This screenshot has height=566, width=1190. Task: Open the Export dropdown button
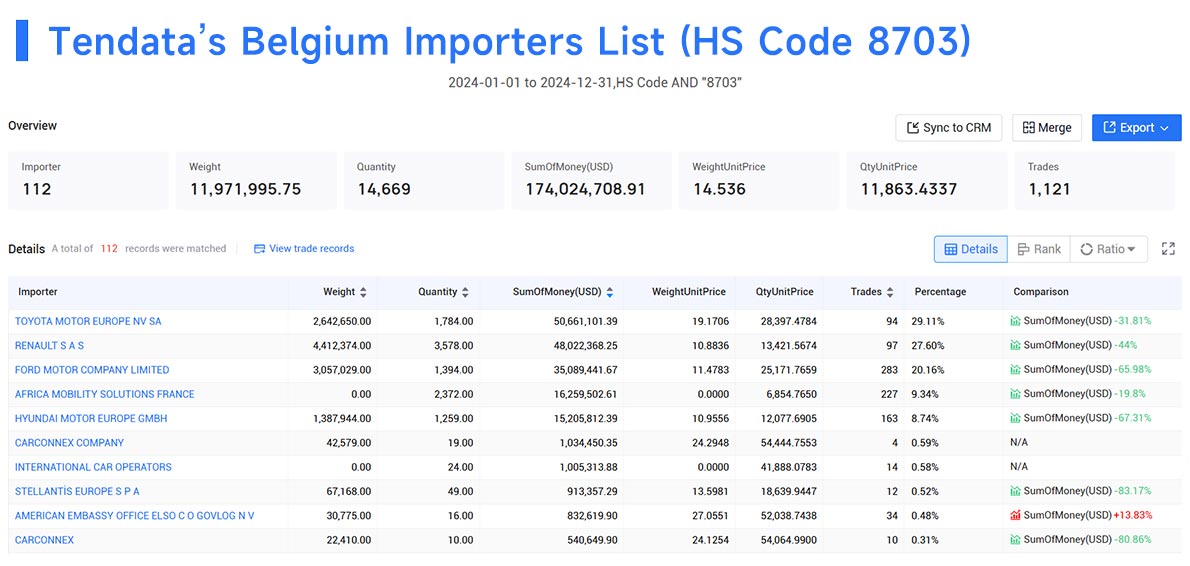pos(1136,127)
